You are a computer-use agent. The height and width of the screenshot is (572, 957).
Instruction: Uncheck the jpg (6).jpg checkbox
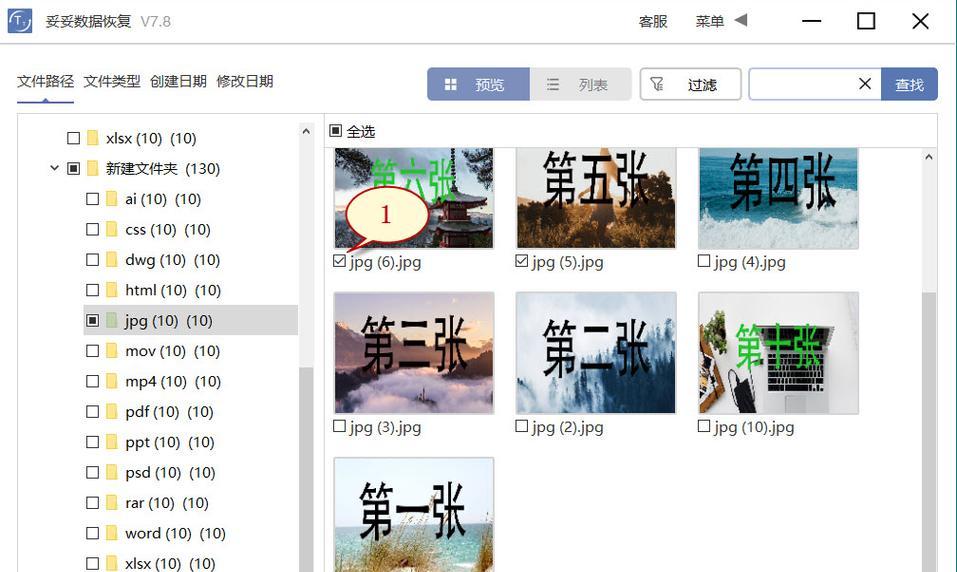[339, 261]
